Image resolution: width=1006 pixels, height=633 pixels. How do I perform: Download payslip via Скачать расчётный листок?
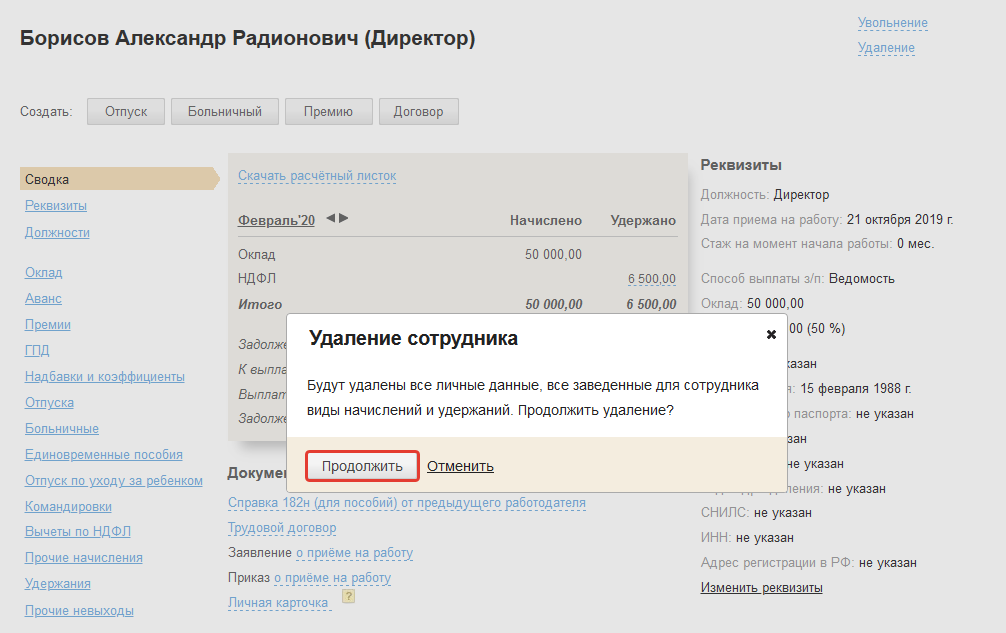click(317, 176)
